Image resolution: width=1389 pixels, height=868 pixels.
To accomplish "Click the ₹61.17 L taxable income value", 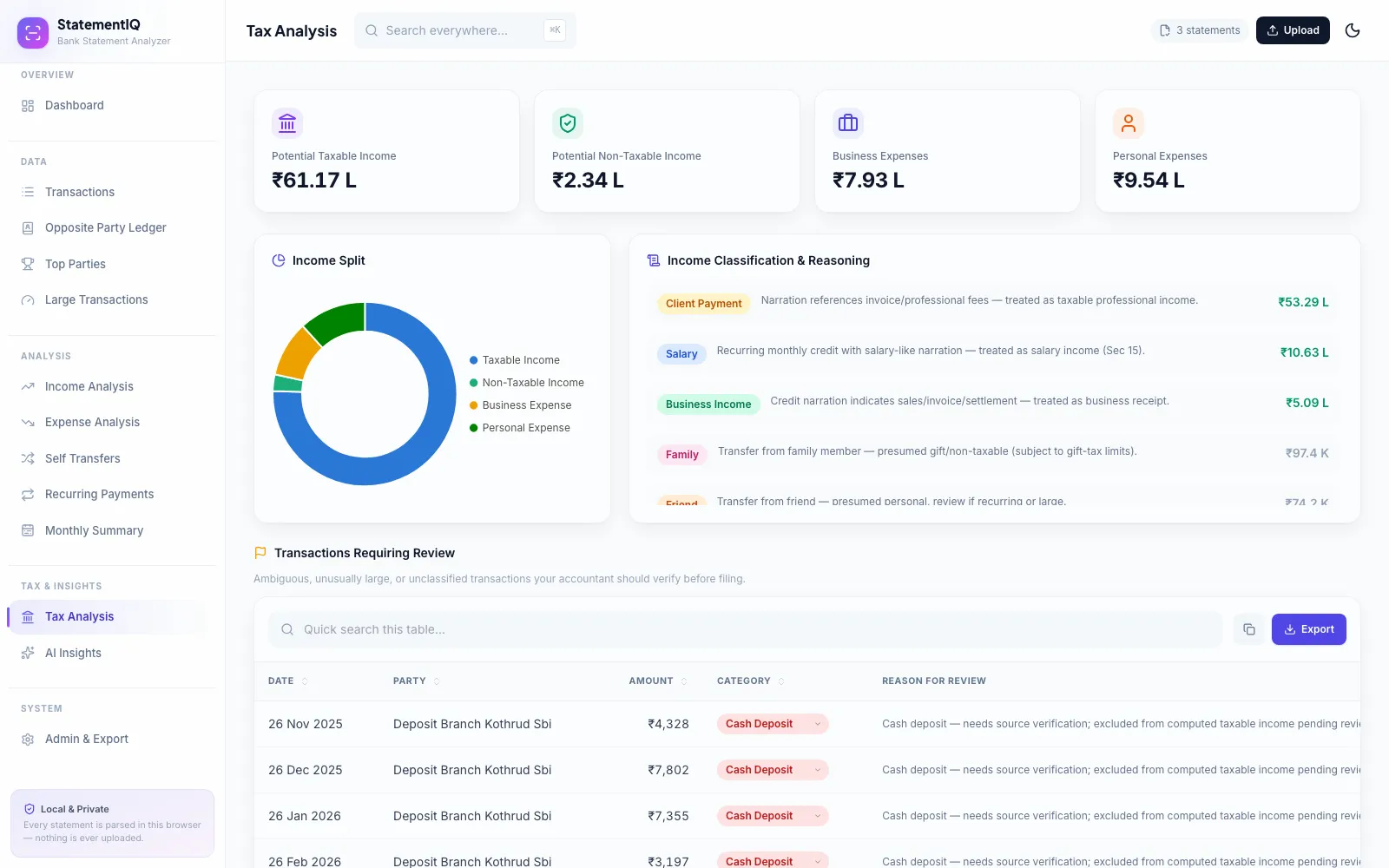I will click(314, 181).
